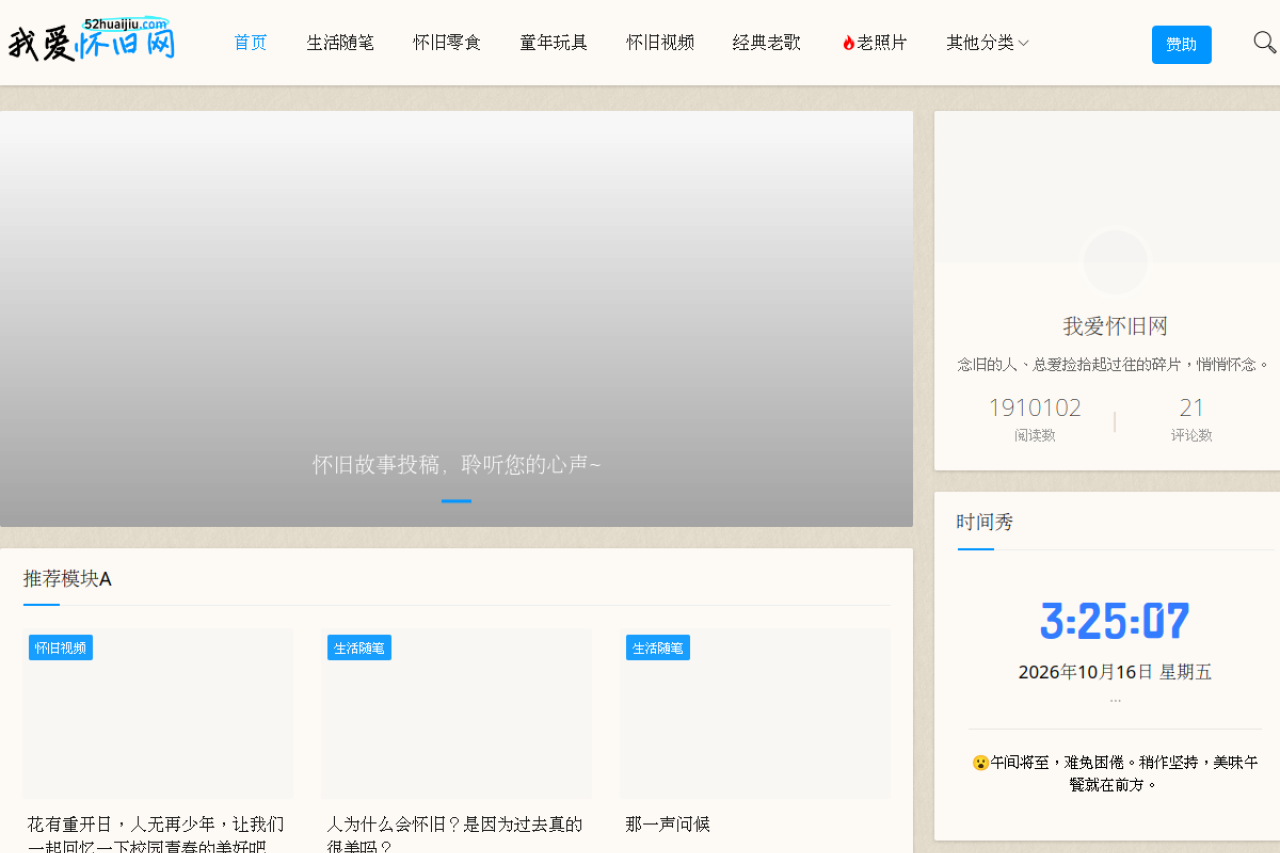Click the 生活随笔 tag above 人为什么会怀旧
The width and height of the screenshot is (1280, 853).
click(359, 648)
